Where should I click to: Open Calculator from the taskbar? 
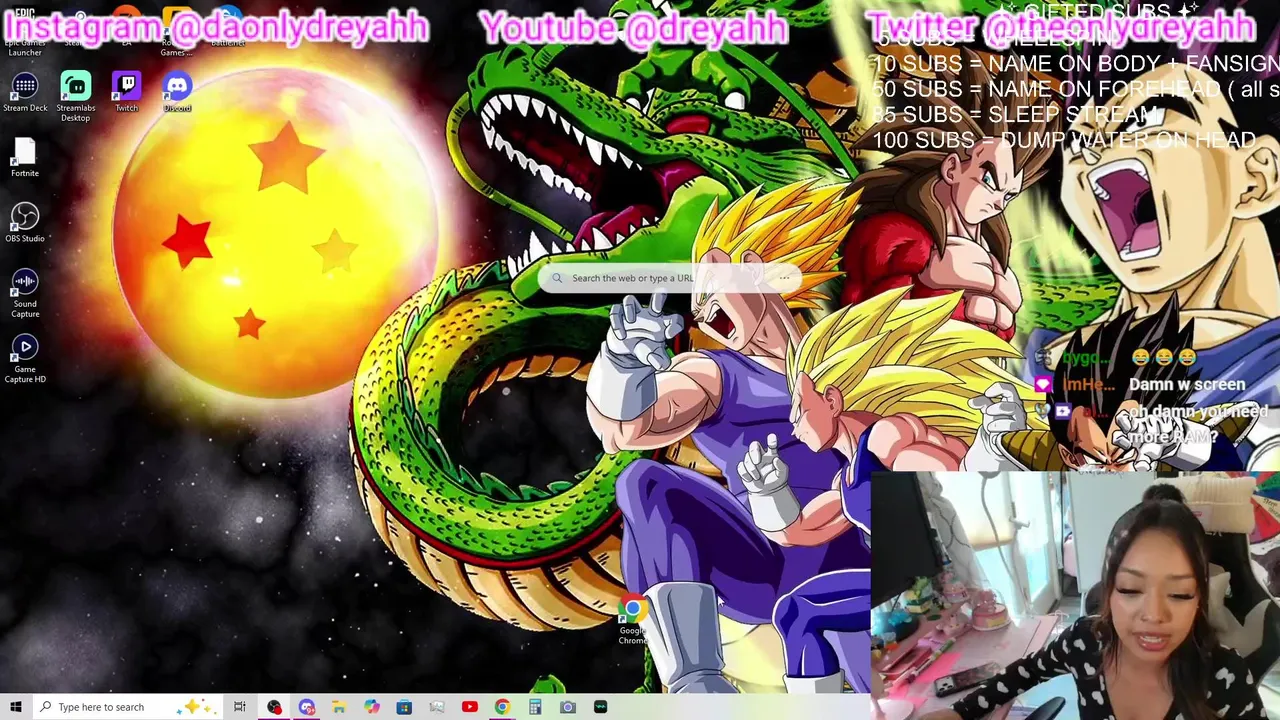pyautogui.click(x=535, y=707)
